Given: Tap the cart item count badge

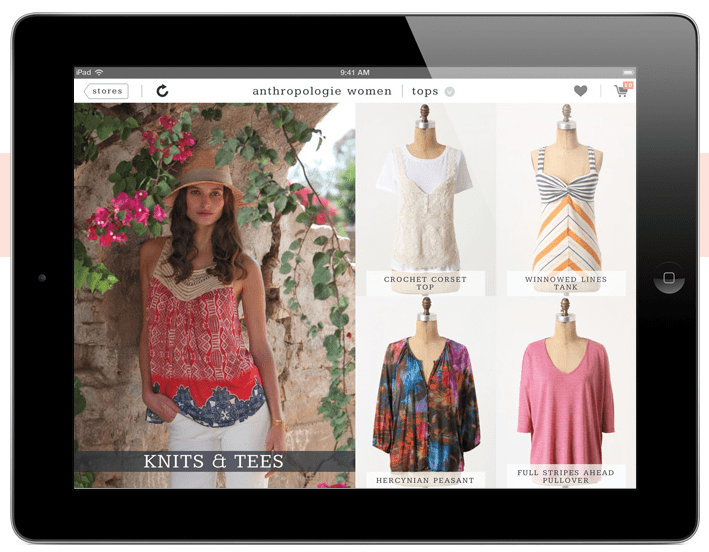Looking at the screenshot, I should (628, 85).
